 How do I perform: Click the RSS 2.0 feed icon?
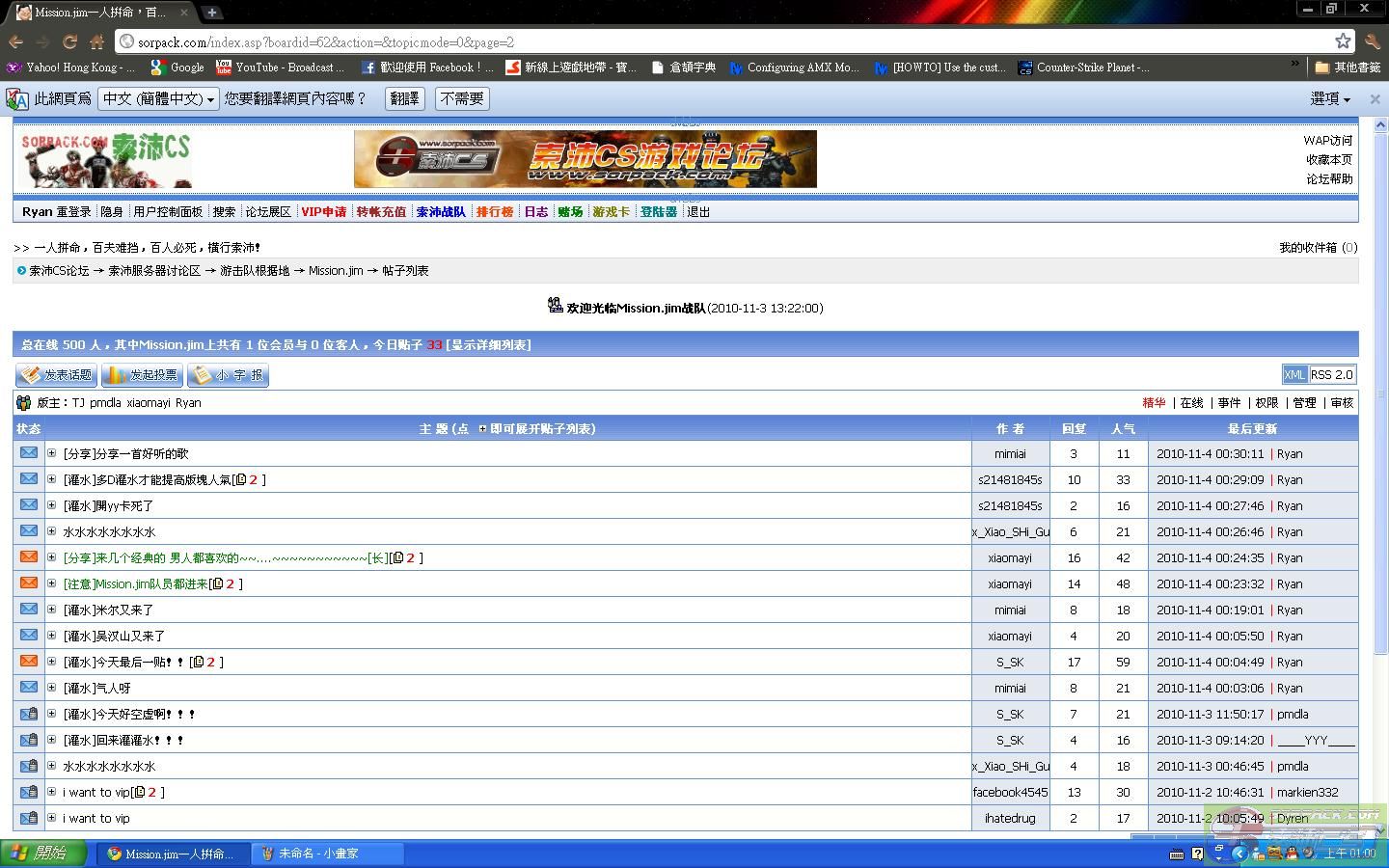[1331, 375]
